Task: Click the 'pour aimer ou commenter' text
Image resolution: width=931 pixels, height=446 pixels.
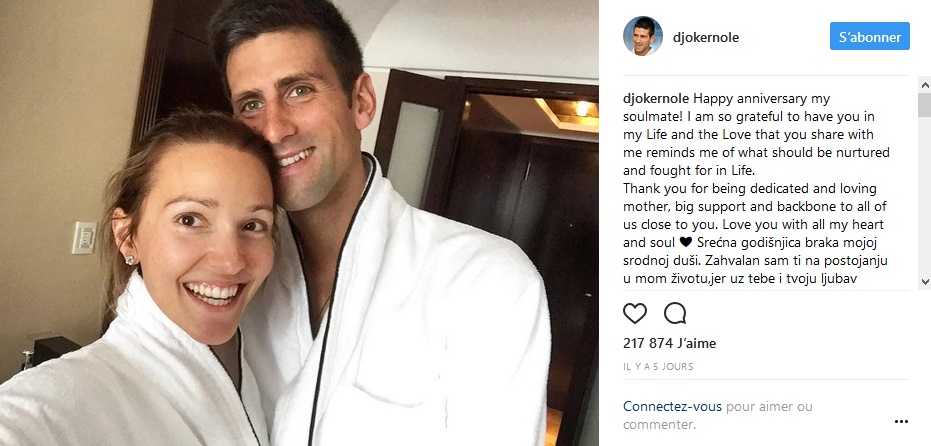Action: click(718, 416)
